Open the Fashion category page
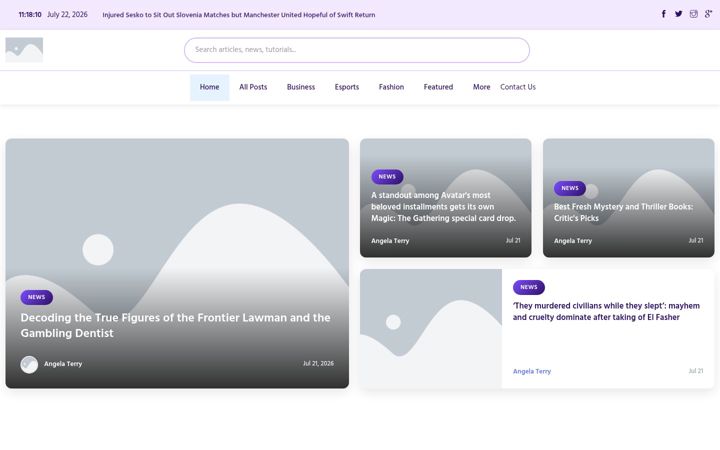This screenshot has height=450, width=720. pos(391,87)
